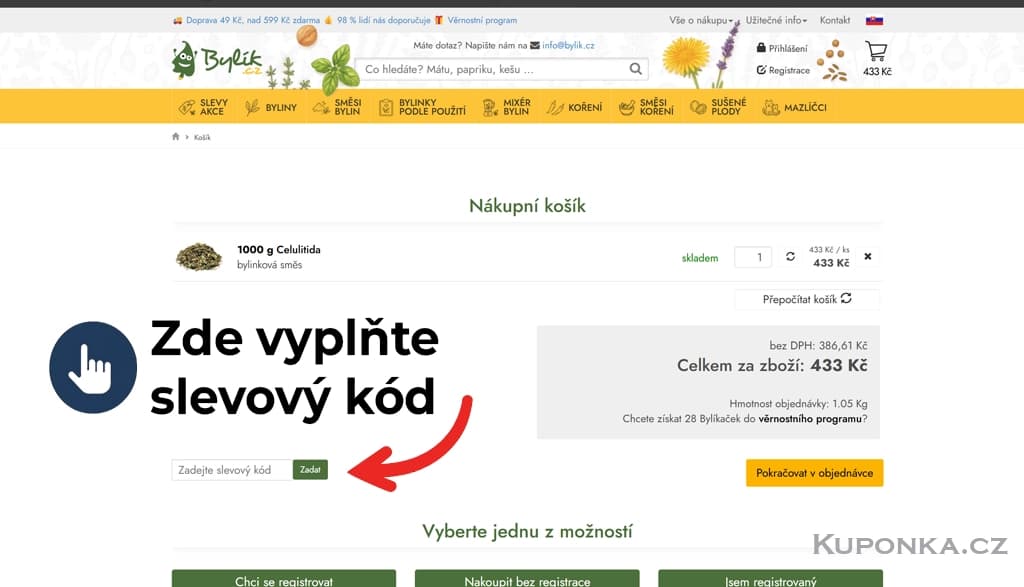This screenshot has height=587, width=1024.
Task: Expand Vše o nákupu dropdown
Action: tap(701, 20)
